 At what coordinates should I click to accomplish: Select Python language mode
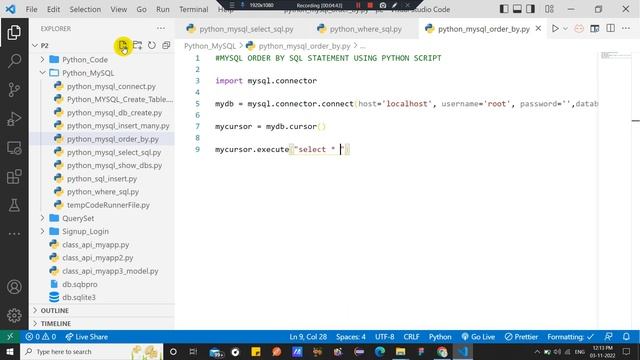coord(440,337)
